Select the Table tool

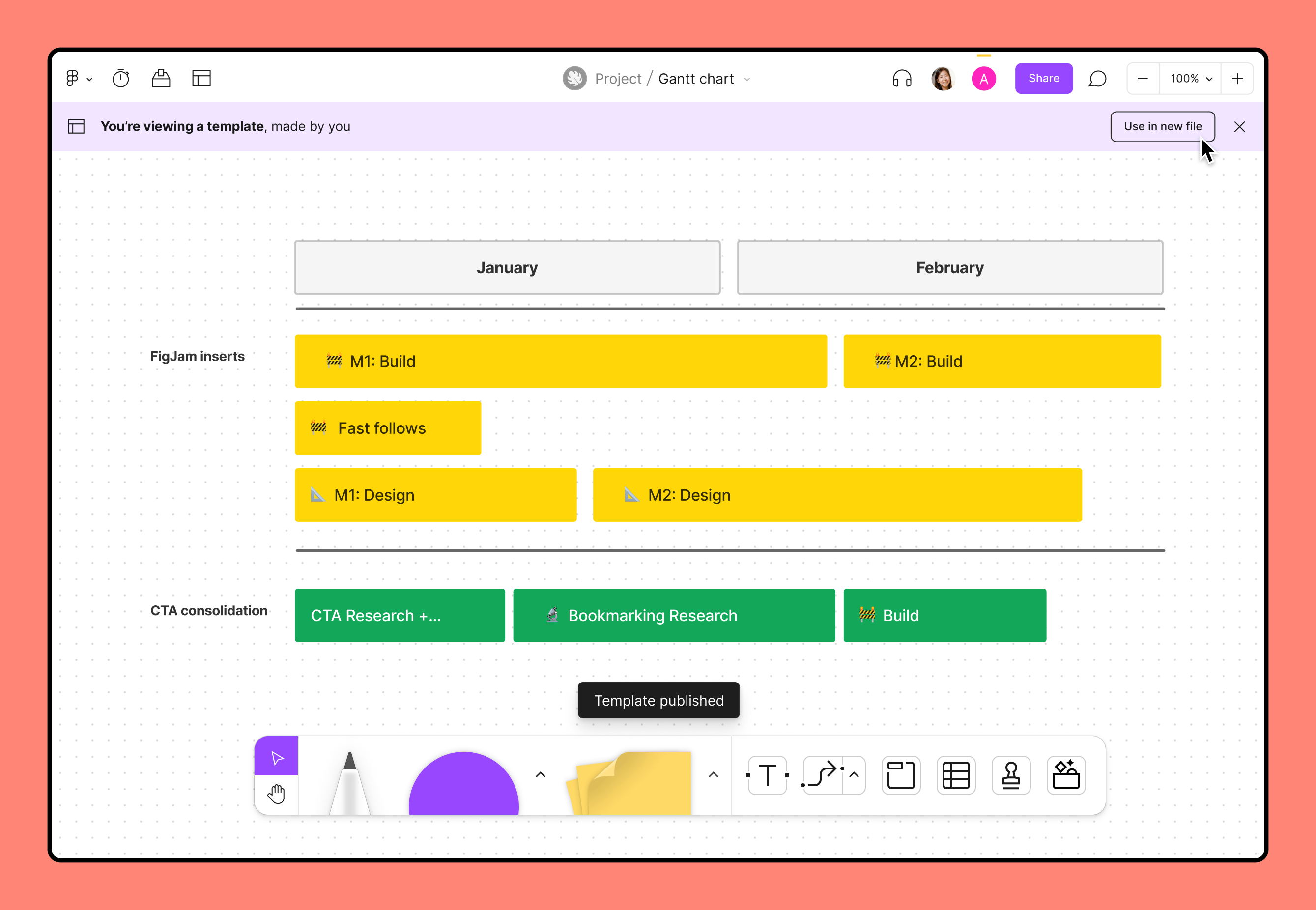click(x=956, y=775)
